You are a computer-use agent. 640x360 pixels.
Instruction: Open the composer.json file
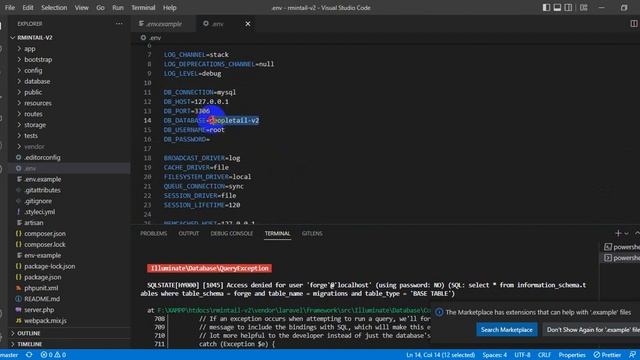44,233
